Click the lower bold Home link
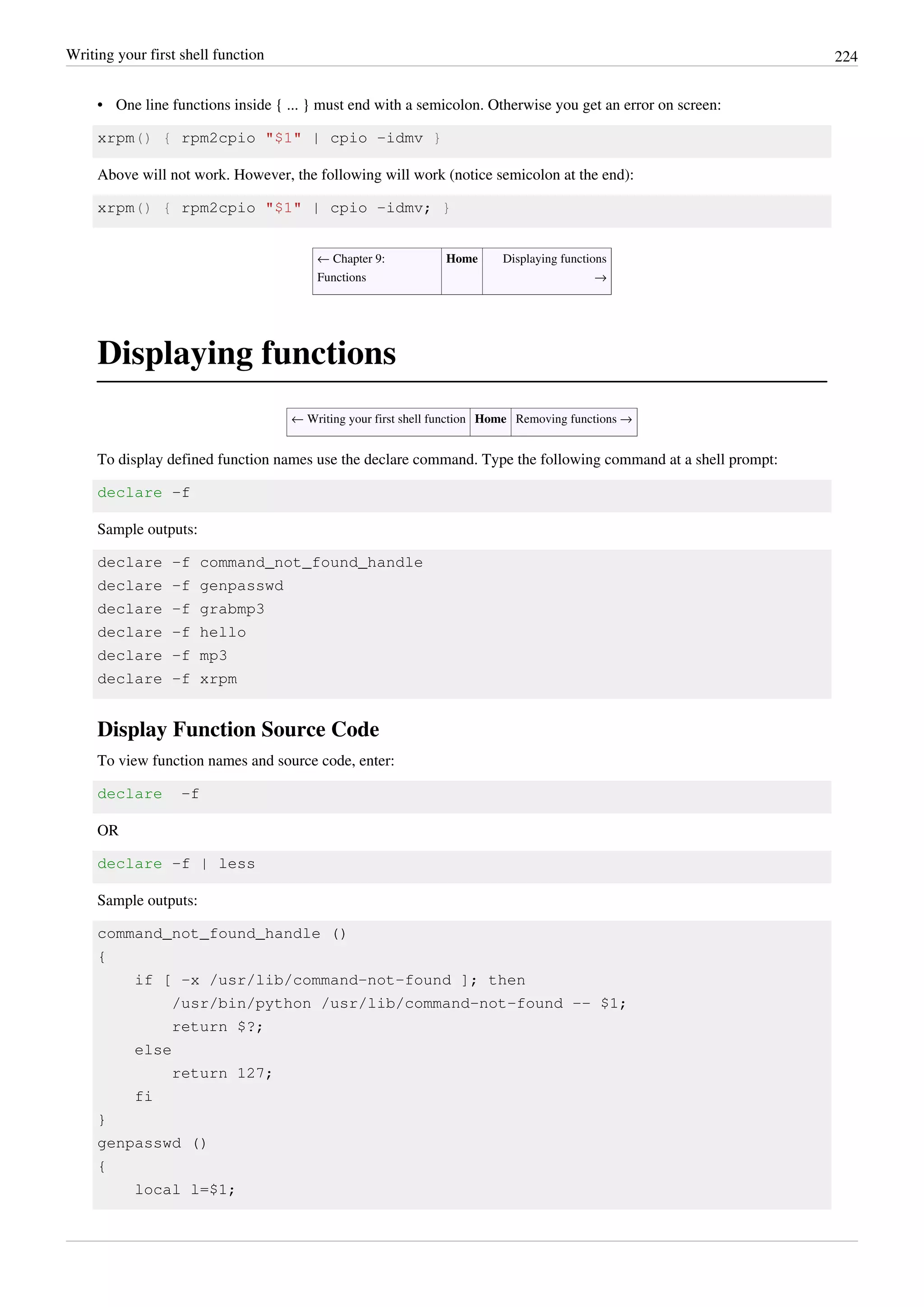Viewport: 924px width, 1307px height. pyautogui.click(x=490, y=420)
